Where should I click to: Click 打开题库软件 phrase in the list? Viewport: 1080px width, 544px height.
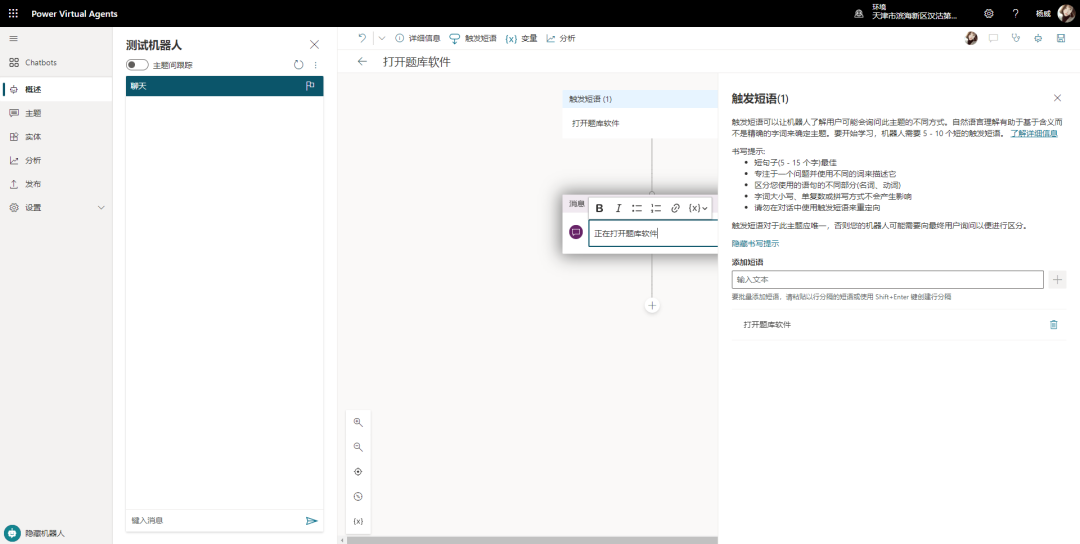(767, 324)
